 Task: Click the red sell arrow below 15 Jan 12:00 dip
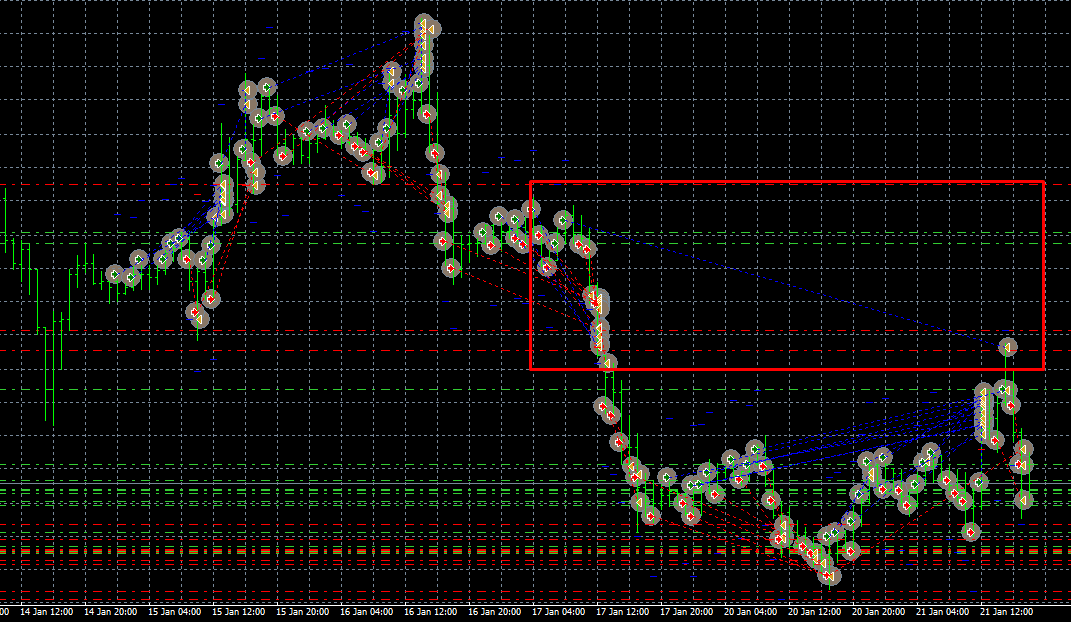click(211, 298)
